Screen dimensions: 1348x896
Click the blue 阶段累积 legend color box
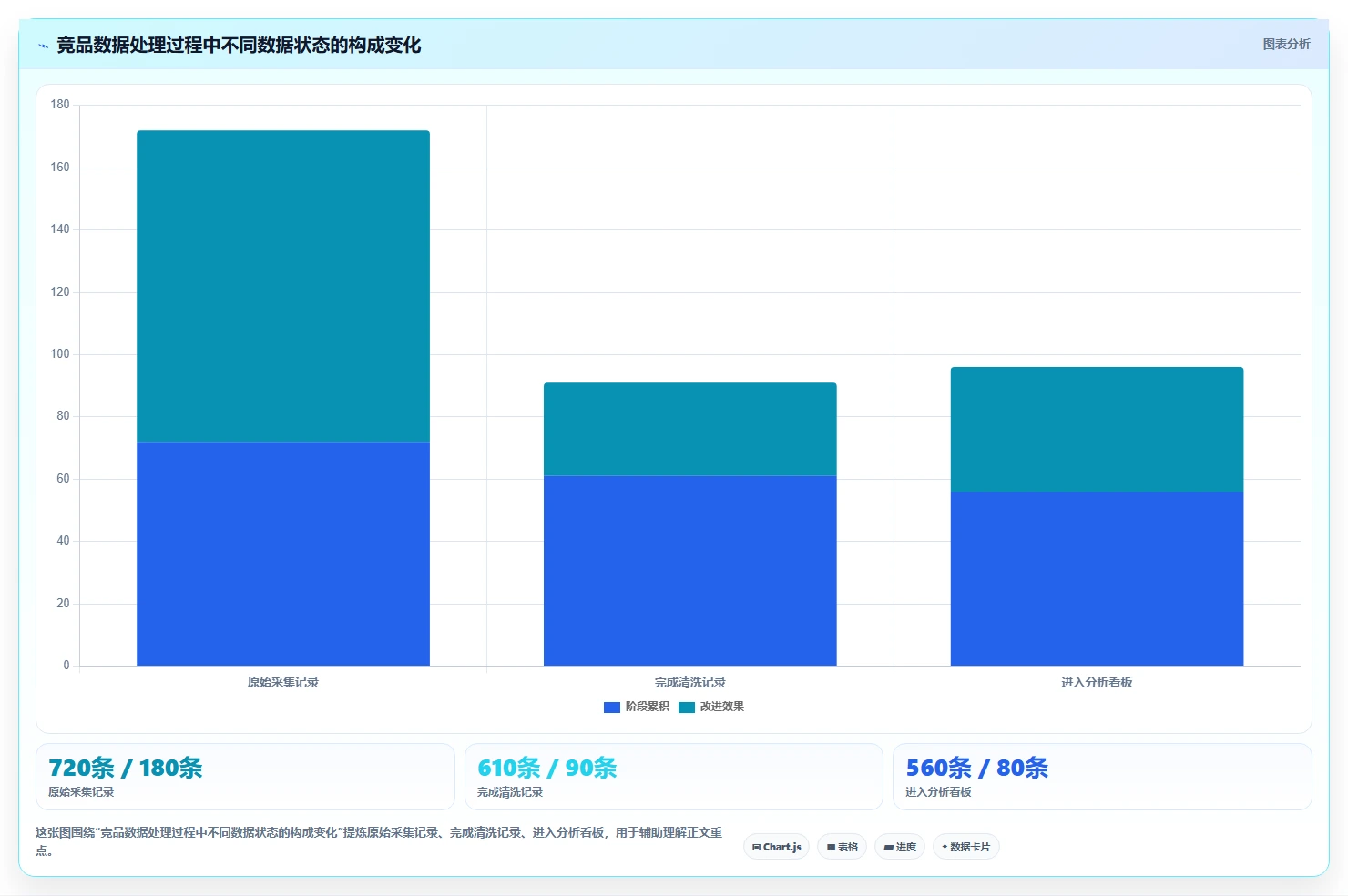click(x=612, y=707)
